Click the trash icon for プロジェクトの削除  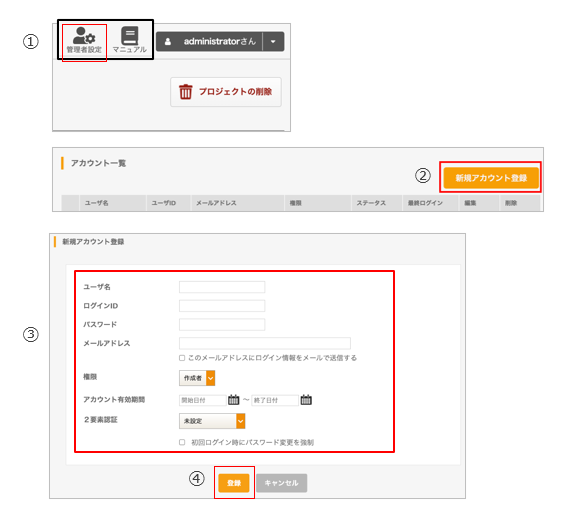(x=186, y=92)
